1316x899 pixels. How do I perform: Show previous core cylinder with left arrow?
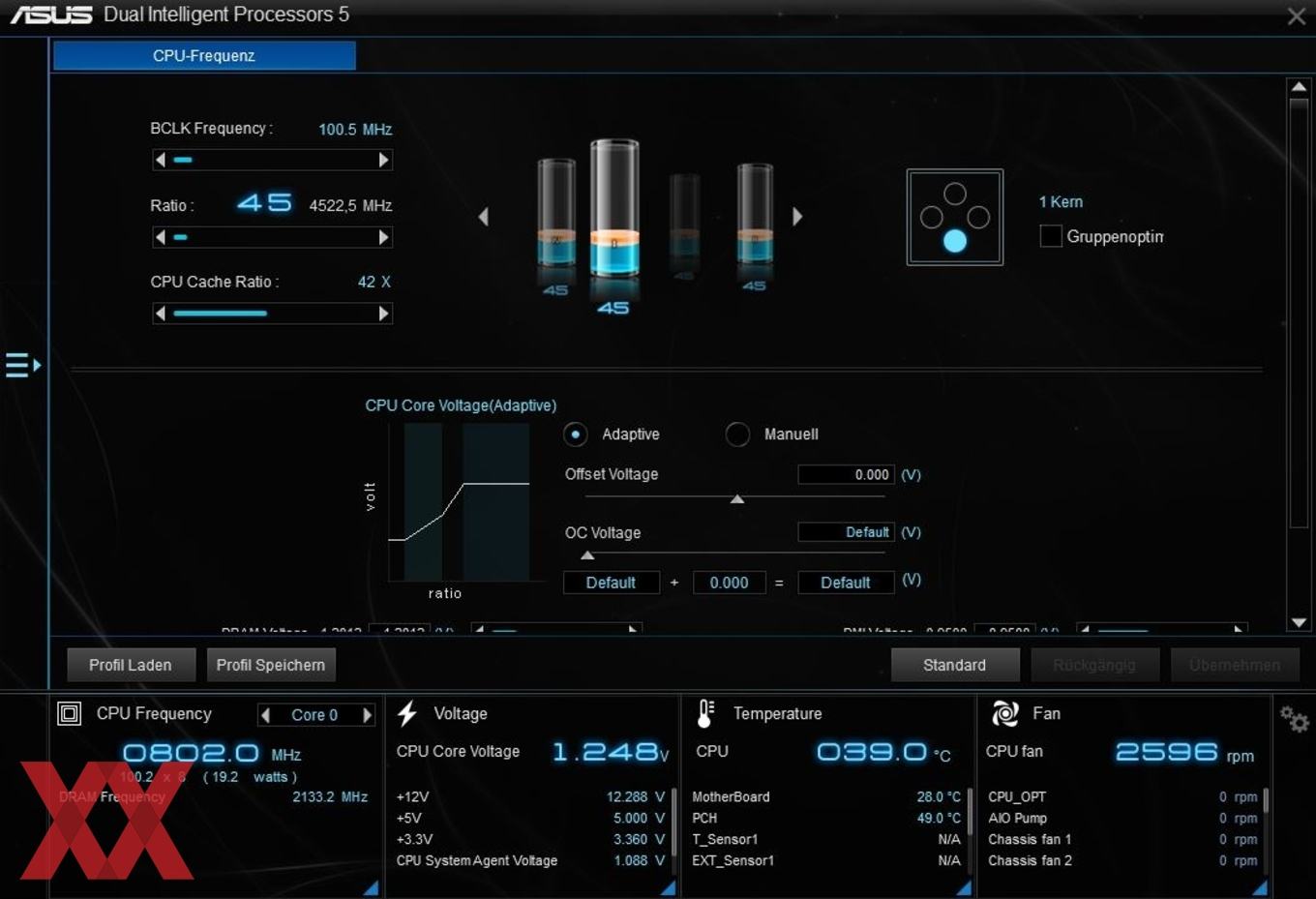(484, 217)
